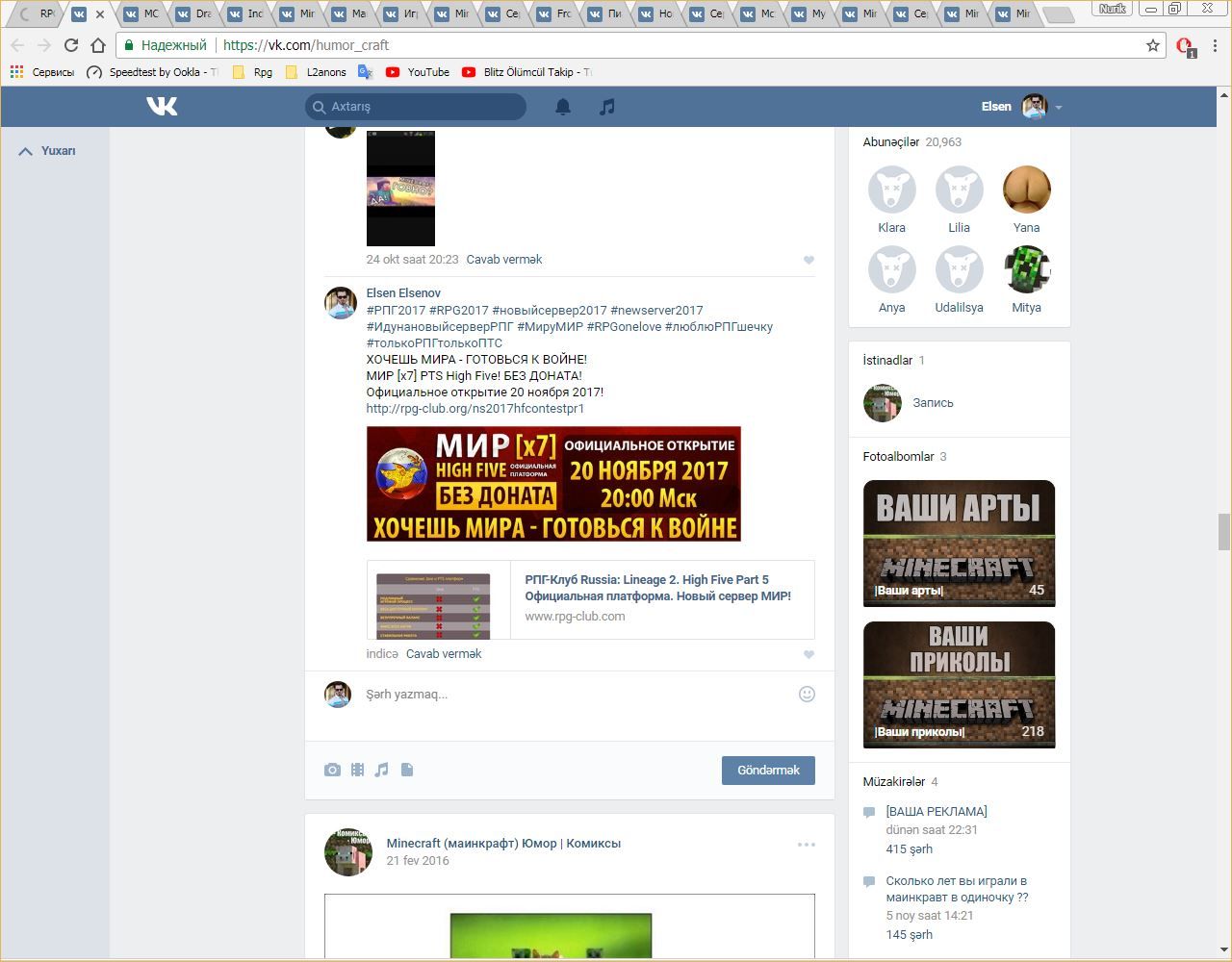Attach document icon in comment box

[407, 770]
